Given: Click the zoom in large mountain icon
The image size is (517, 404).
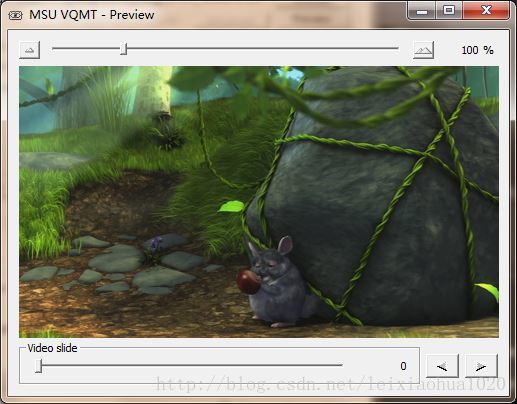Looking at the screenshot, I should pos(423,50).
